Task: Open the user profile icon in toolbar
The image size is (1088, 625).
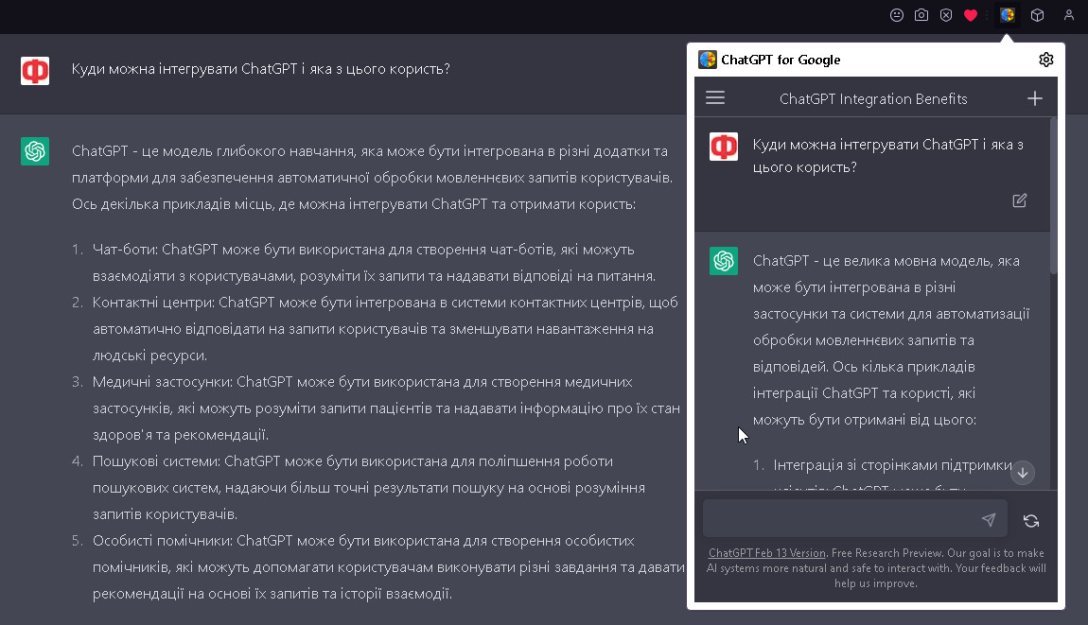Action: tap(1069, 15)
